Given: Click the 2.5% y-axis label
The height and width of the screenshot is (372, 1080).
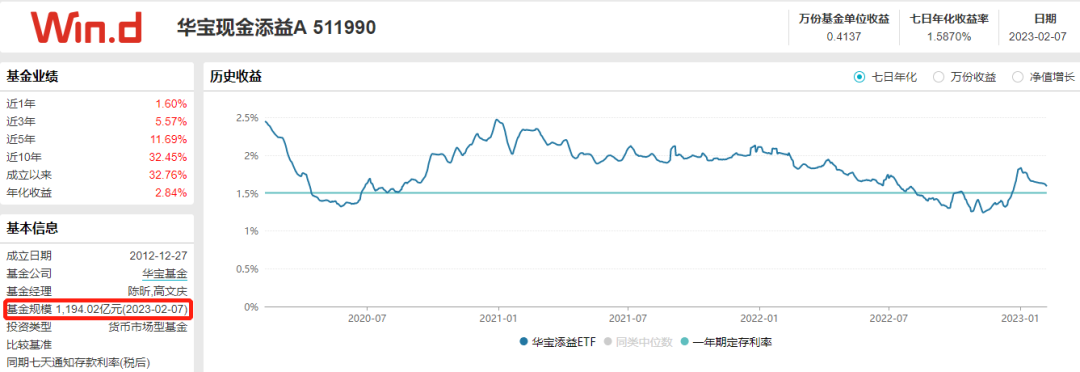Looking at the screenshot, I should (247, 118).
